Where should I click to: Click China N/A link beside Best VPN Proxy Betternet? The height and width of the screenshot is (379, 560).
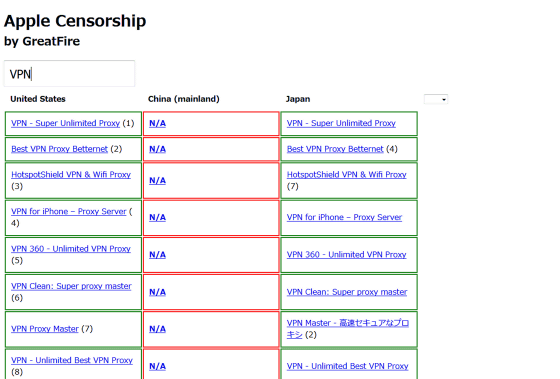[x=158, y=149]
